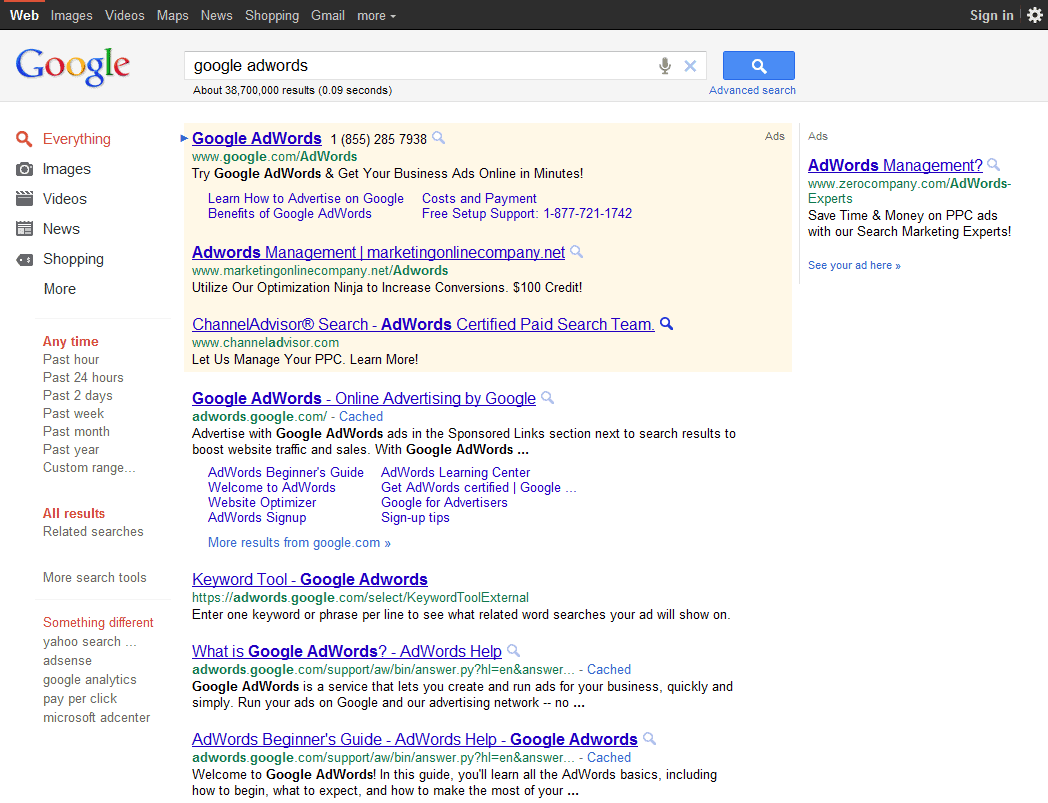Select Web in the top bar
1048x803 pixels.
(24, 15)
